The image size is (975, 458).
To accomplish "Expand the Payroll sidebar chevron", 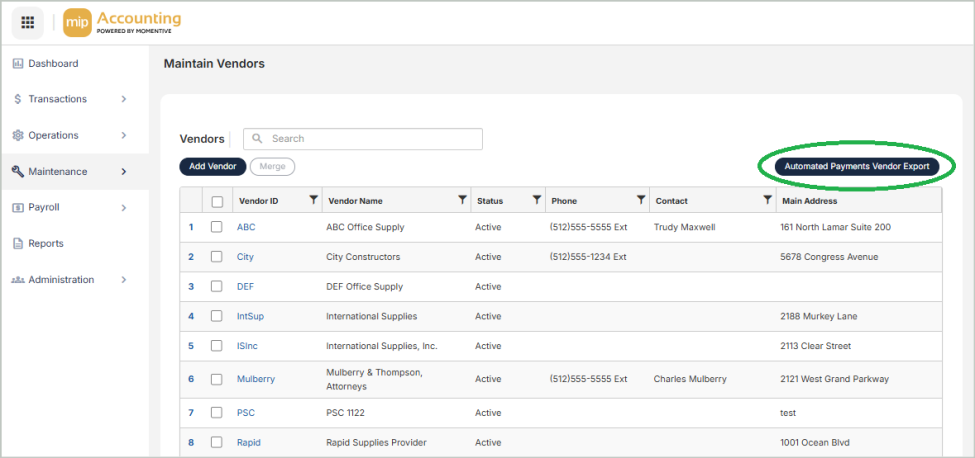I will 124,208.
